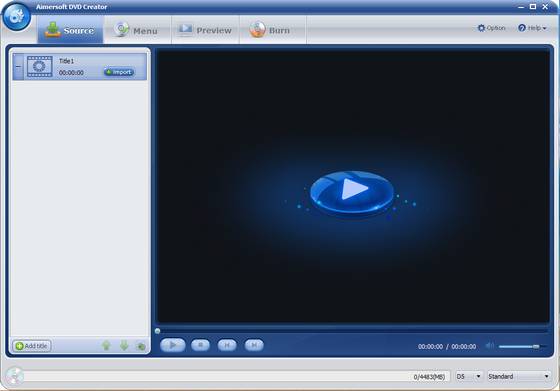
Task: Click the previous track button
Action: [227, 345]
